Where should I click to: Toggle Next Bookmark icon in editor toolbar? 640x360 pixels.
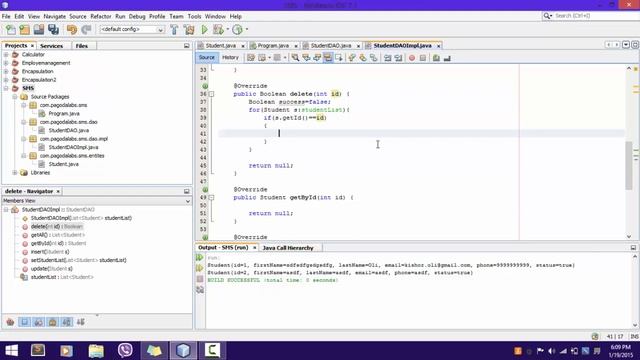363,58
